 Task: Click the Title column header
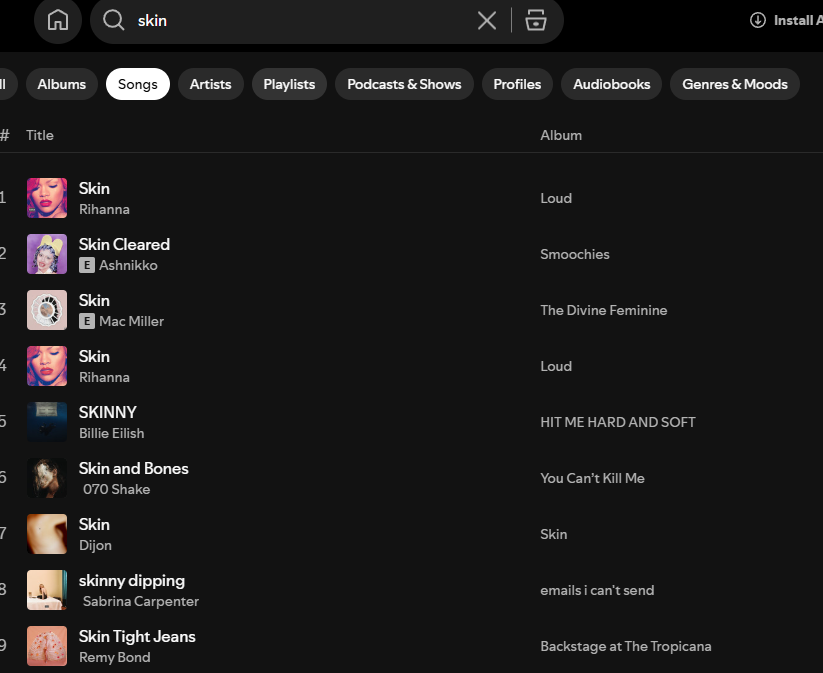coord(40,135)
